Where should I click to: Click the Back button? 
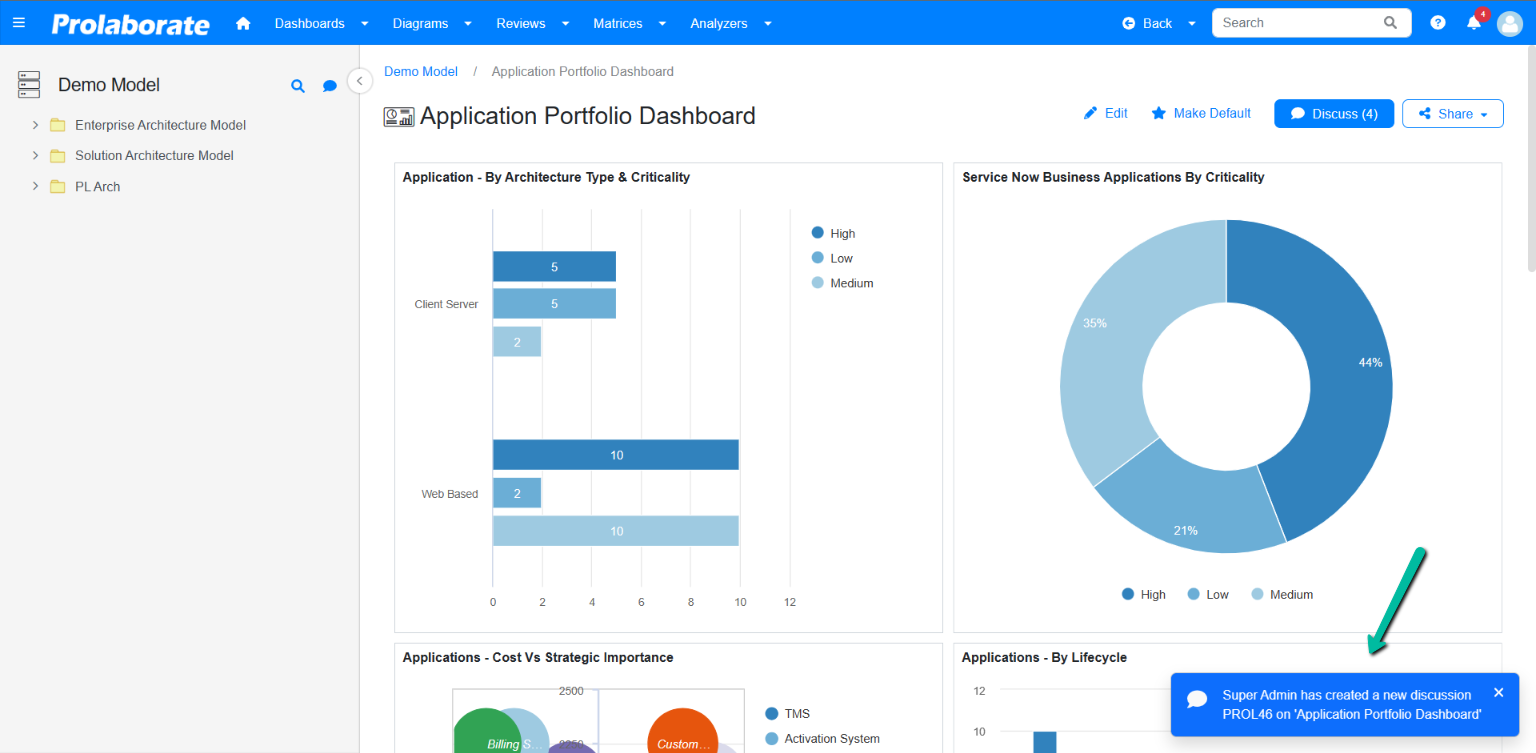click(x=1147, y=23)
